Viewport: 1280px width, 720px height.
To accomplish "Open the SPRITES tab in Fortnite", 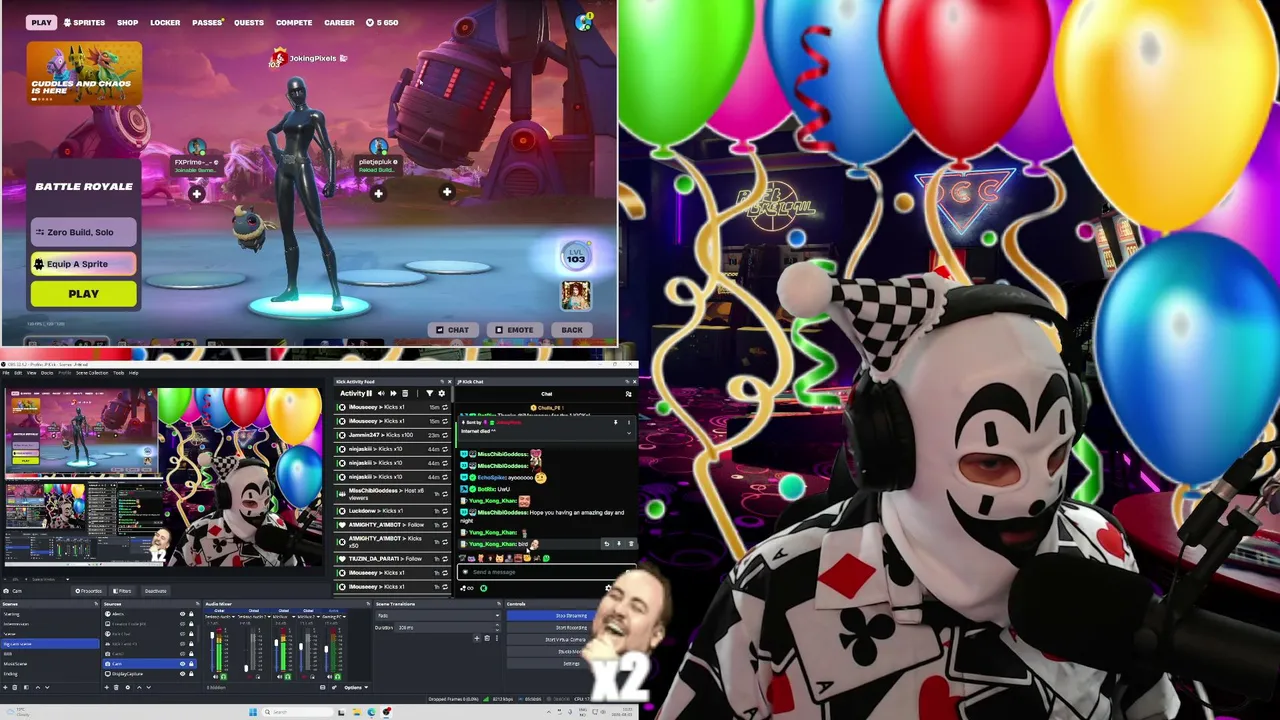I will click(84, 22).
